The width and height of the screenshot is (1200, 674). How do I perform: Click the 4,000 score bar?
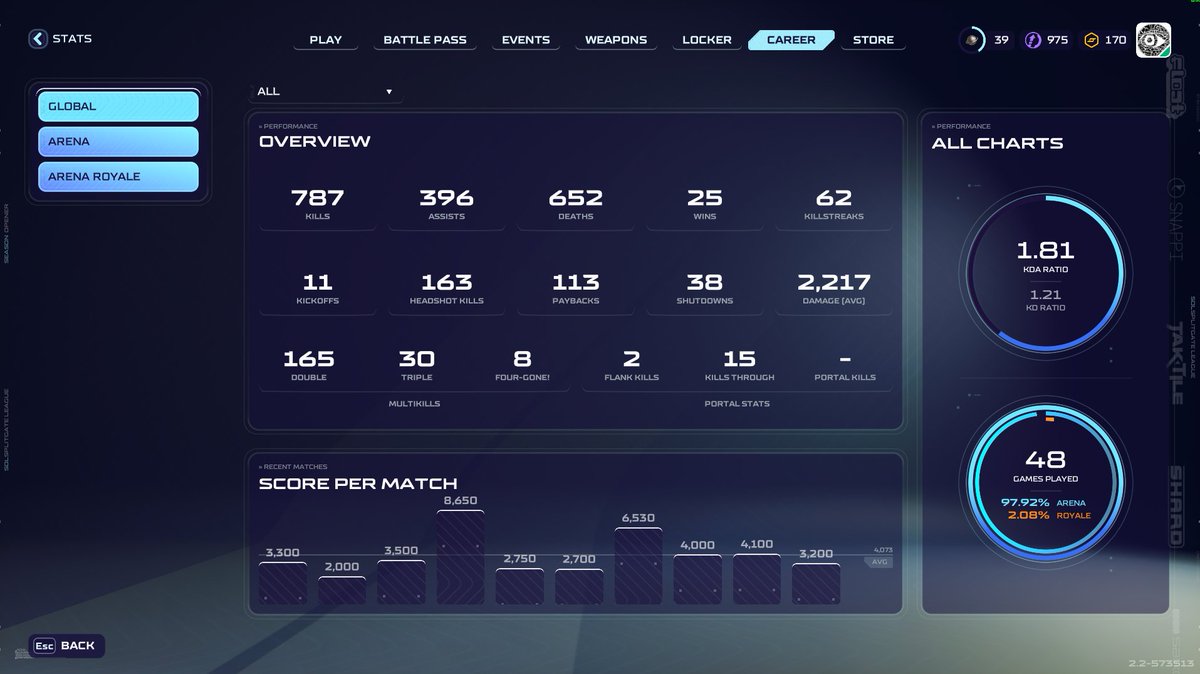point(697,579)
